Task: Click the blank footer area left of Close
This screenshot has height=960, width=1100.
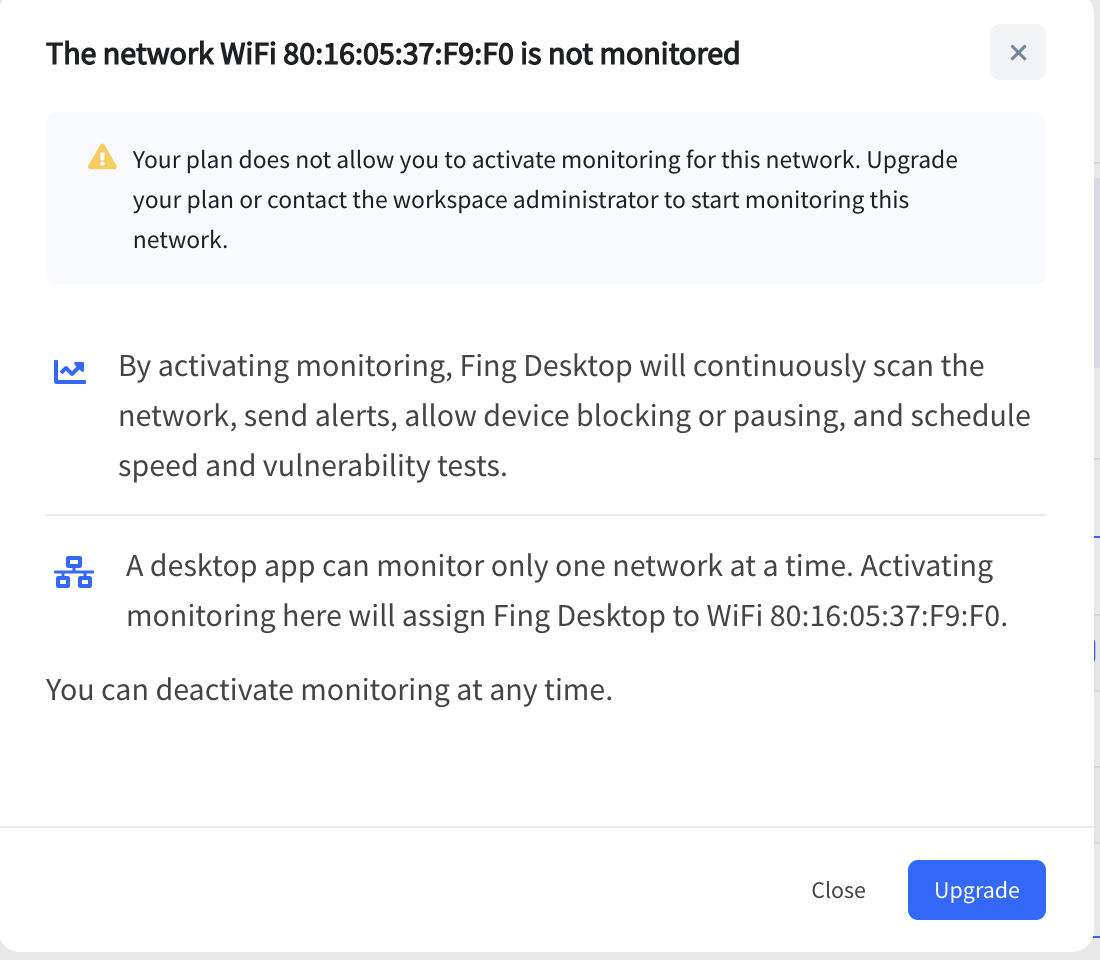Action: (x=400, y=890)
